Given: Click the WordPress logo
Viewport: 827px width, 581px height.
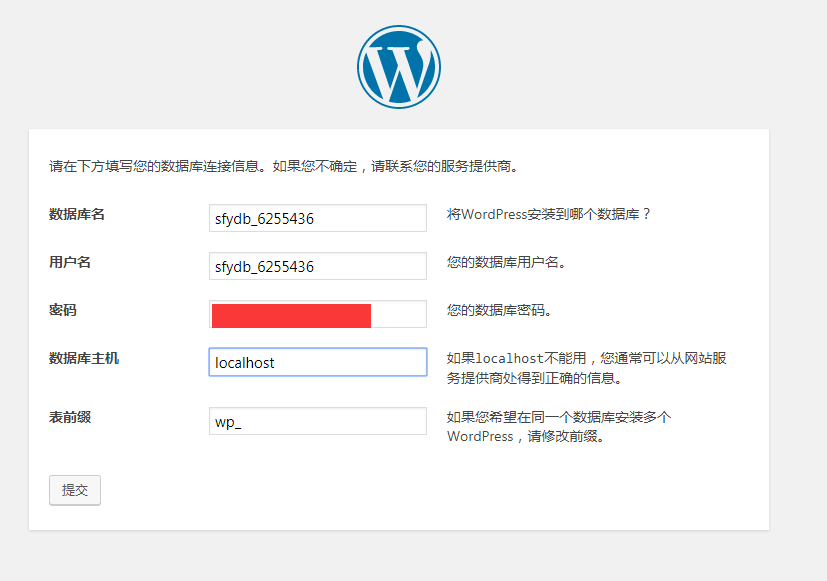Looking at the screenshot, I should pyautogui.click(x=399, y=67).
